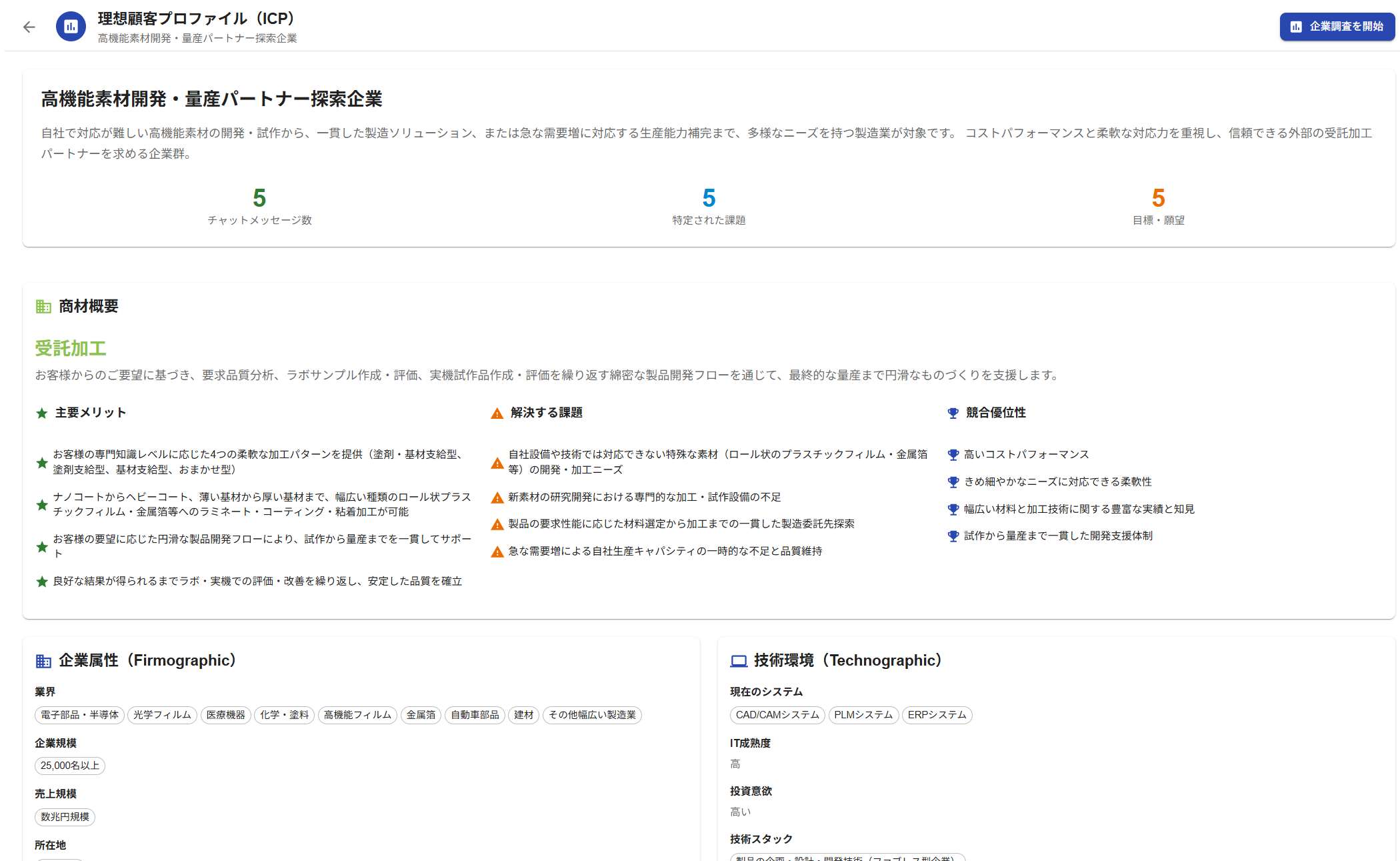This screenshot has height=861, width=1400.
Task: Select the CAD/CAMシステム chip
Action: (x=777, y=715)
